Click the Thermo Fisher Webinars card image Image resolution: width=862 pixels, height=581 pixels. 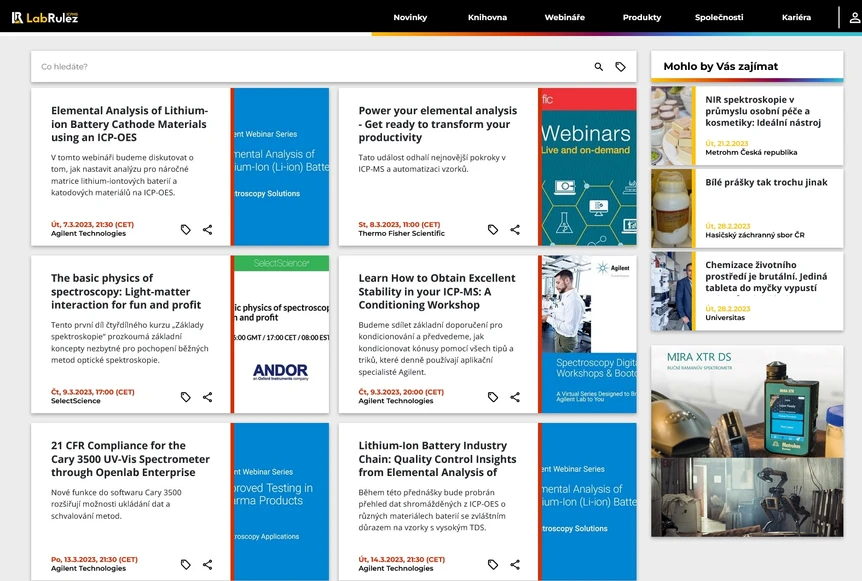588,167
